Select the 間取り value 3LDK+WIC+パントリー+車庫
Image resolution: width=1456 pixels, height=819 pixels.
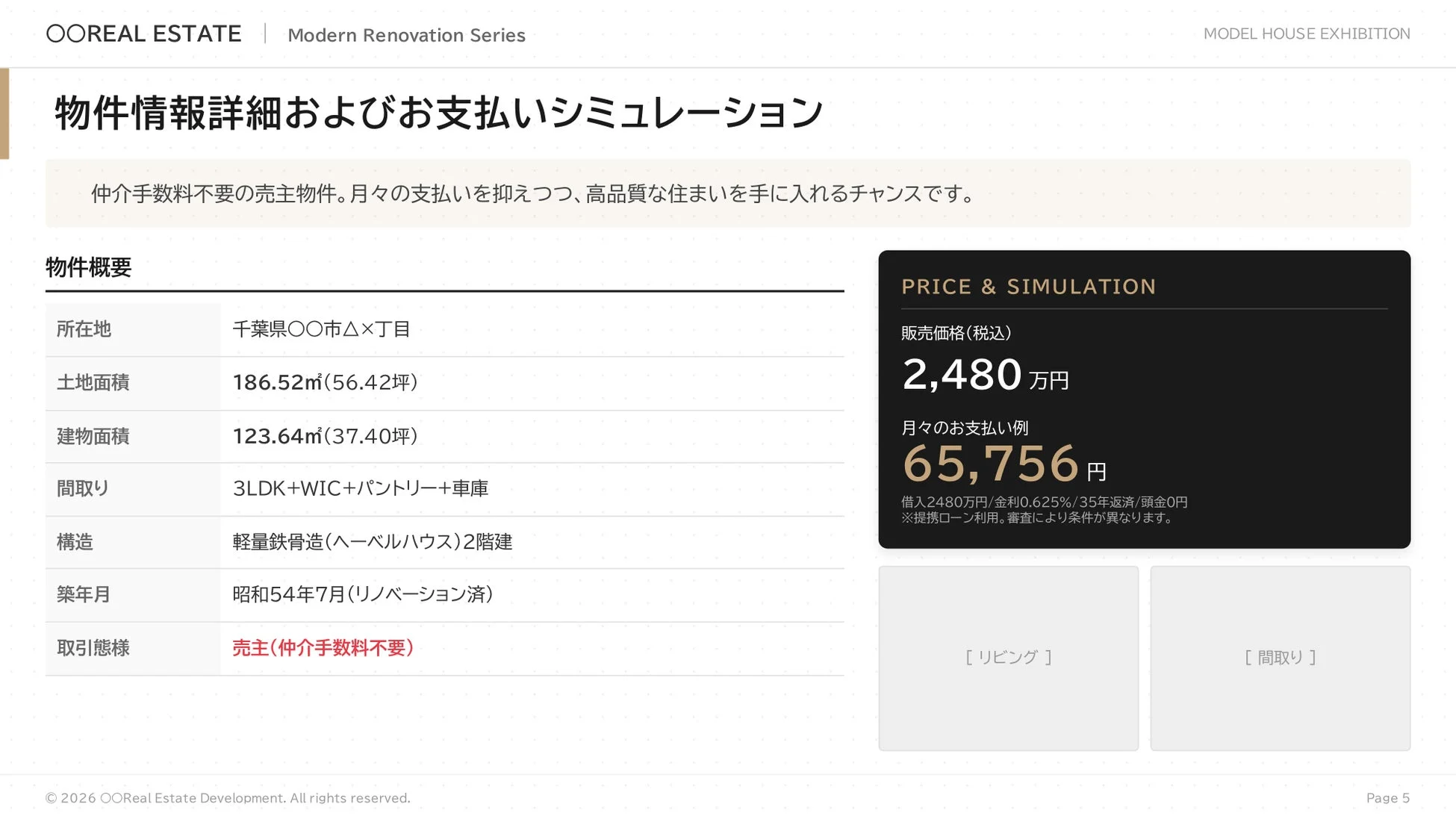(x=360, y=488)
